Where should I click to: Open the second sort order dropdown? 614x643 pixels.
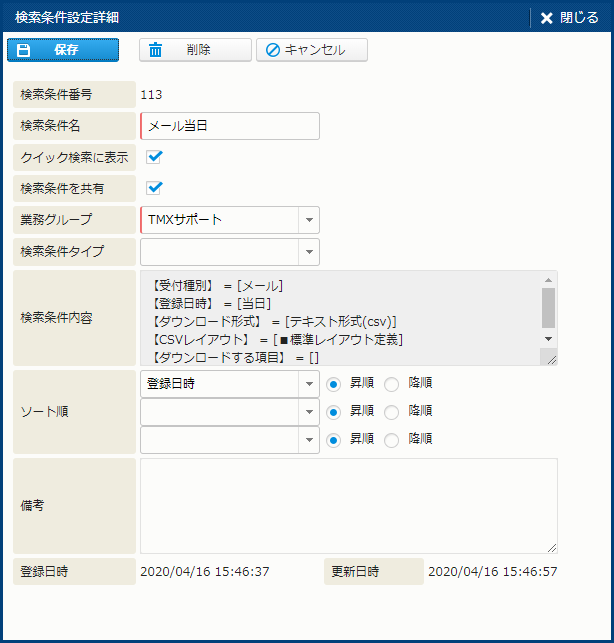point(309,412)
